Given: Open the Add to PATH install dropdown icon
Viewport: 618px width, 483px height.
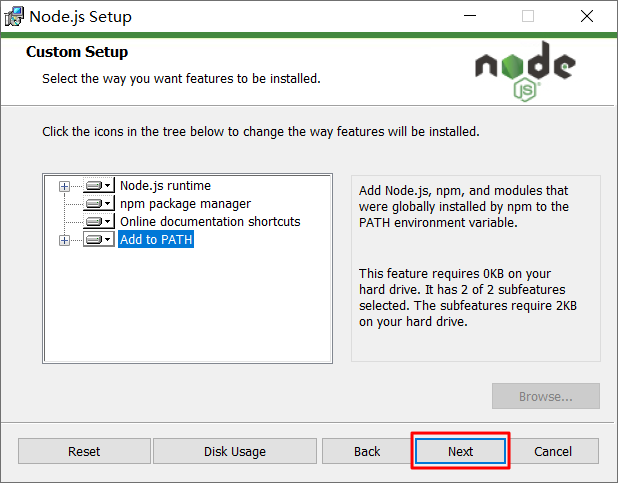Looking at the screenshot, I should point(99,239).
